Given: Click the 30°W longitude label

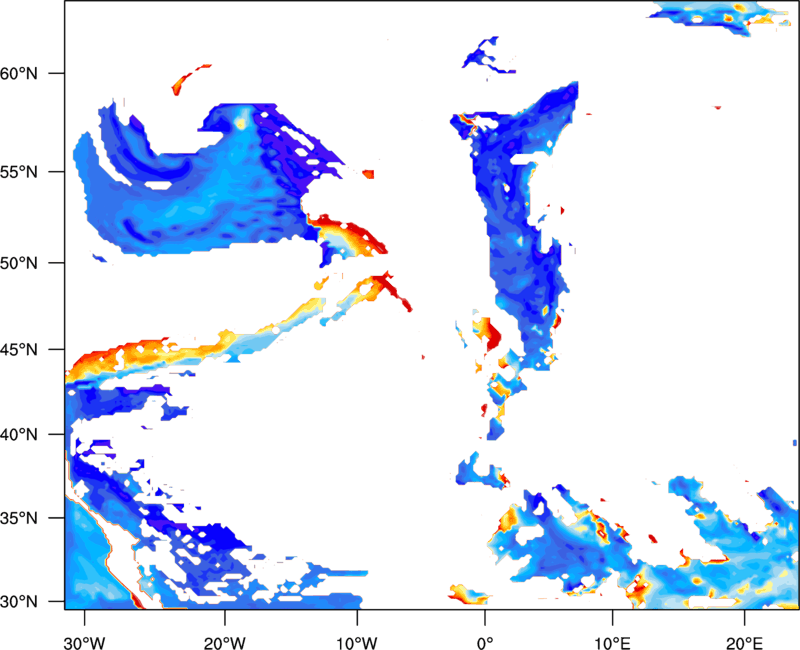Looking at the screenshot, I should coord(84,643).
